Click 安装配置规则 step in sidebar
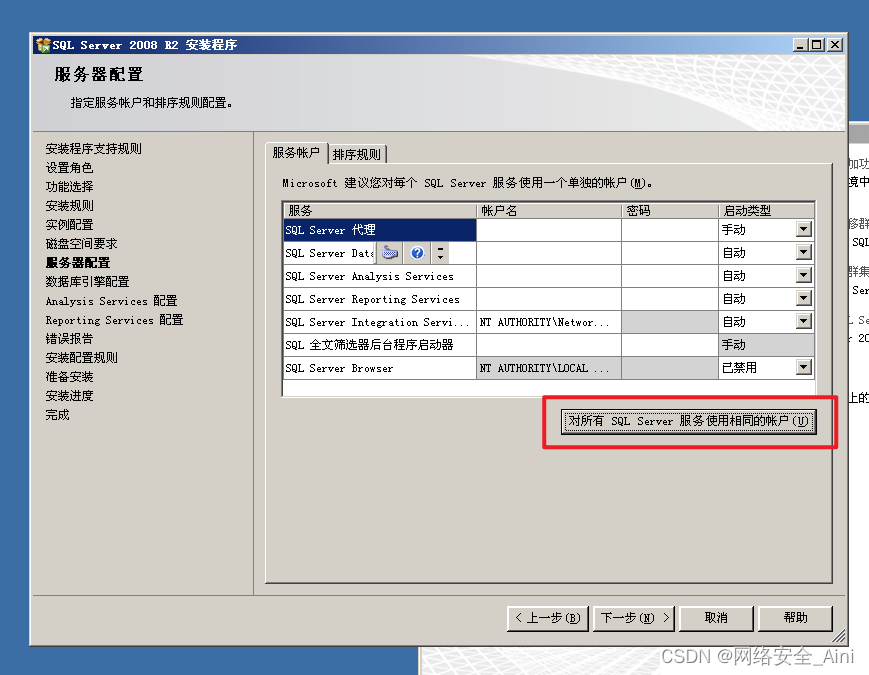This screenshot has width=869, height=675. (81, 358)
